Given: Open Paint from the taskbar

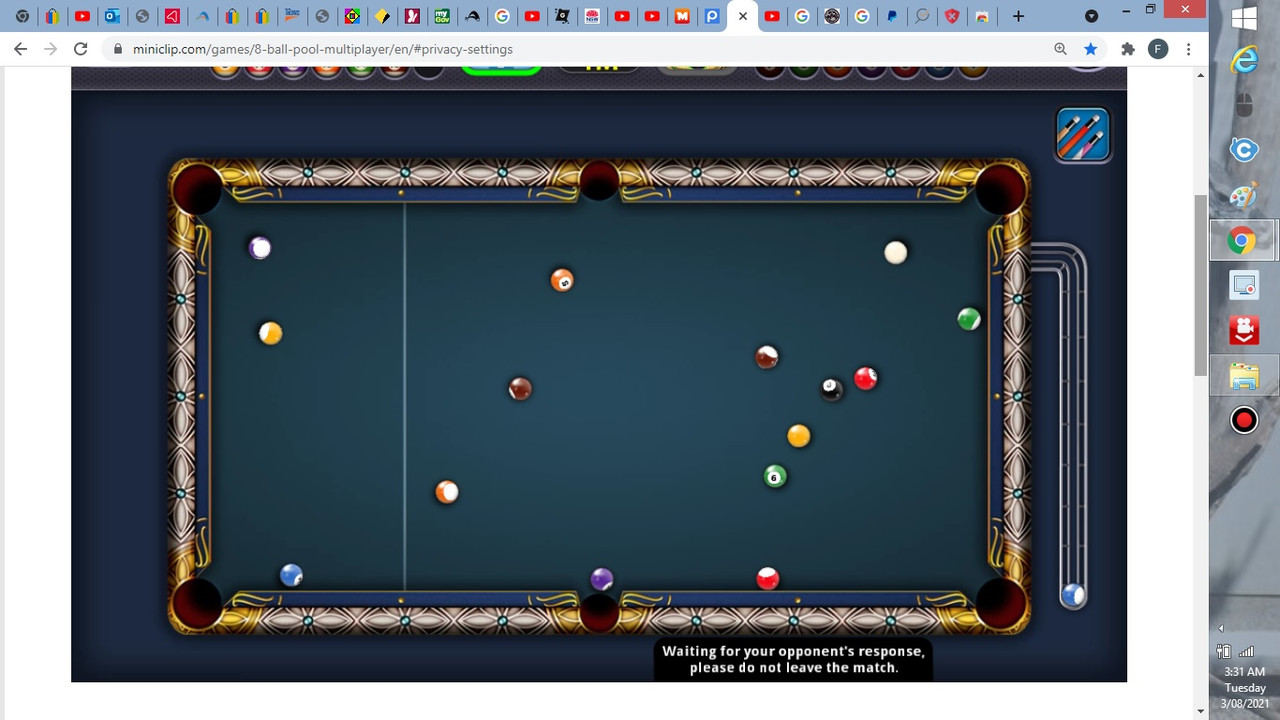Looking at the screenshot, I should pyautogui.click(x=1244, y=195).
